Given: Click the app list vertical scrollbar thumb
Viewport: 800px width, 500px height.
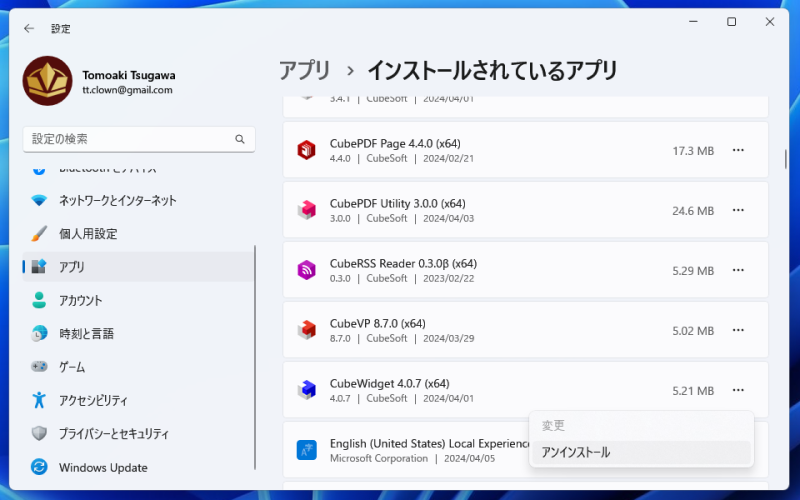Looking at the screenshot, I should pos(785,159).
